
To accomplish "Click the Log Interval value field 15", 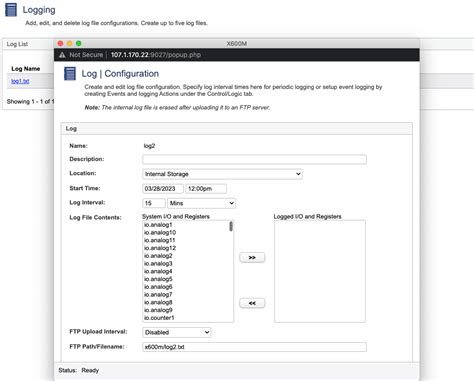I will [x=154, y=203].
